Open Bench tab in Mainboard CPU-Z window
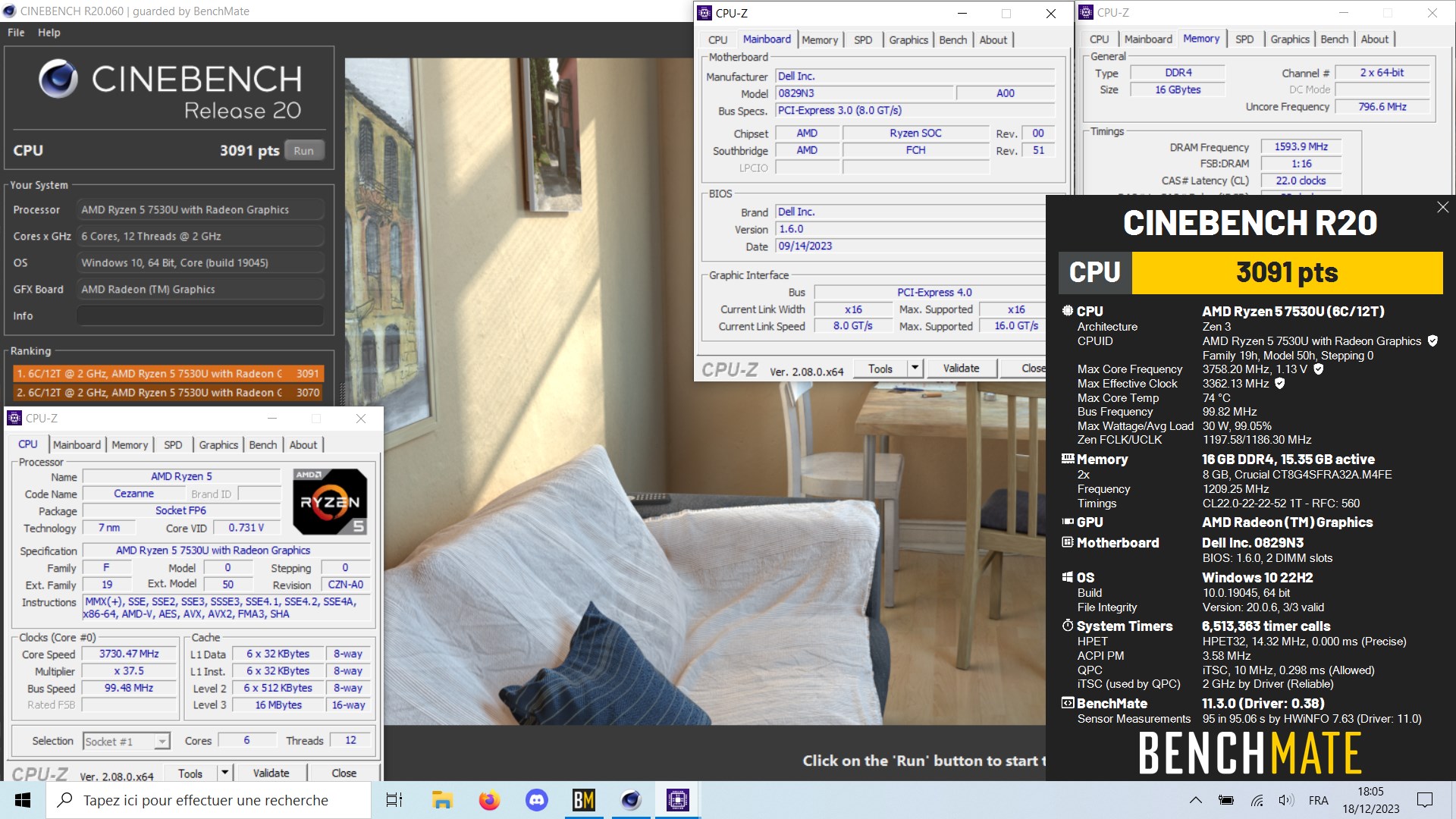 pos(953,40)
